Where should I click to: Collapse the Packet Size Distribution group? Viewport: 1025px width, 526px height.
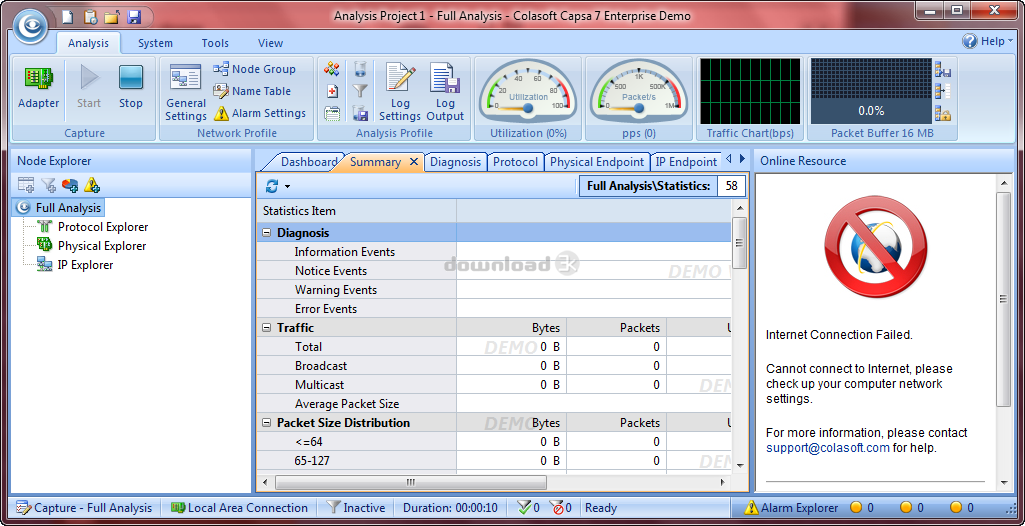[267, 423]
